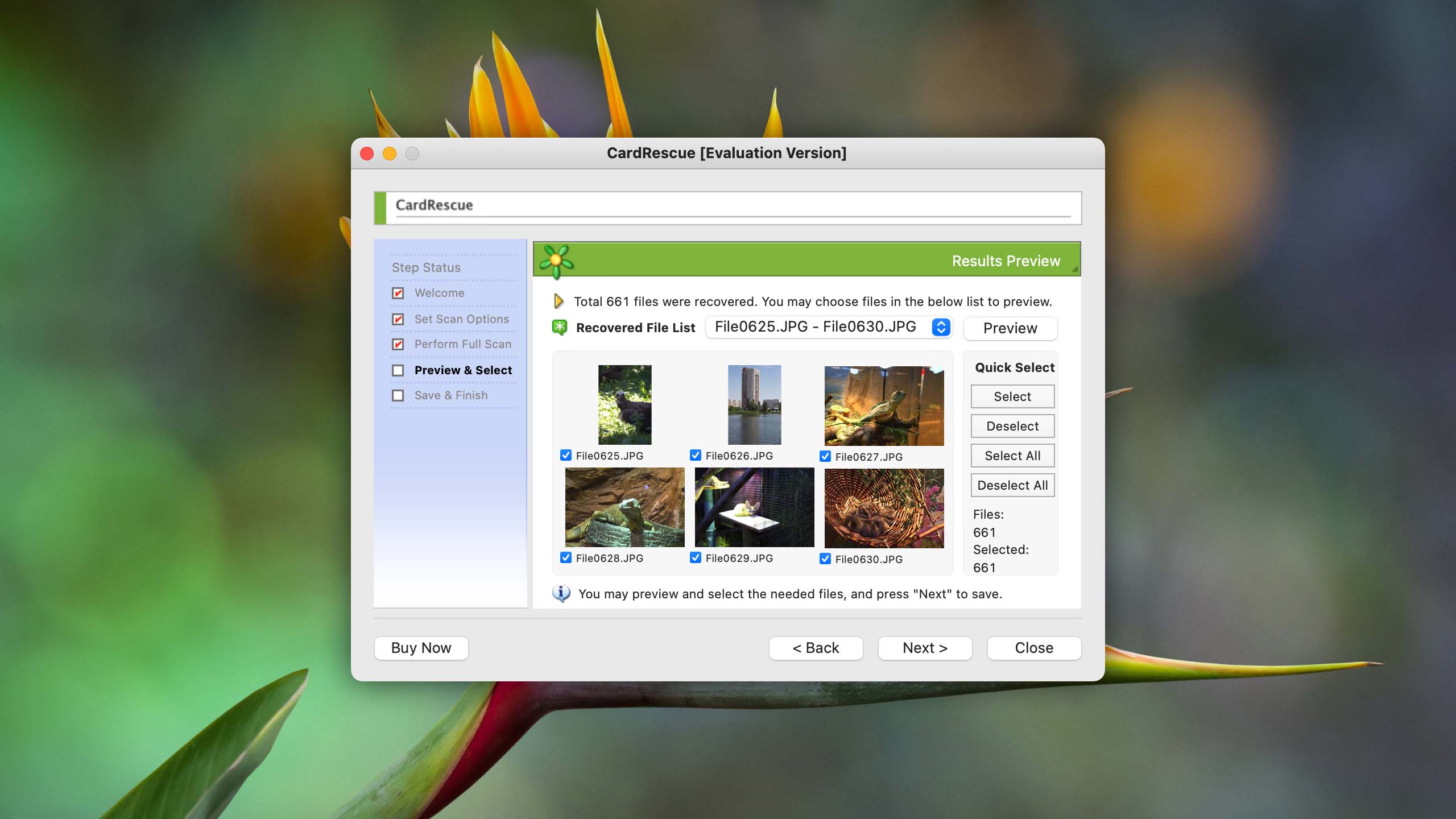Uncheck File0626.JPG checkbox
This screenshot has width=1456, height=819.
coord(696,455)
